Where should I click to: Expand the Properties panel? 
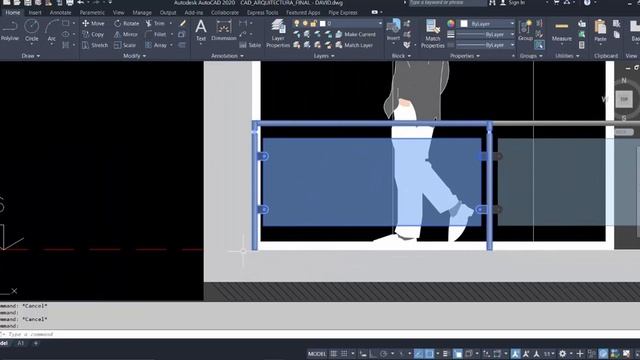[x=464, y=56]
